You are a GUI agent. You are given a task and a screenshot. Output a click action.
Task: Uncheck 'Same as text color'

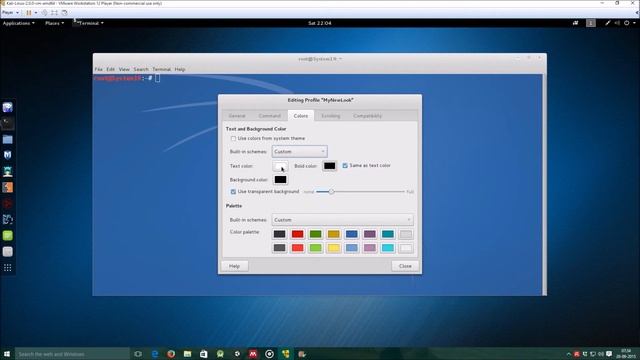click(x=345, y=166)
